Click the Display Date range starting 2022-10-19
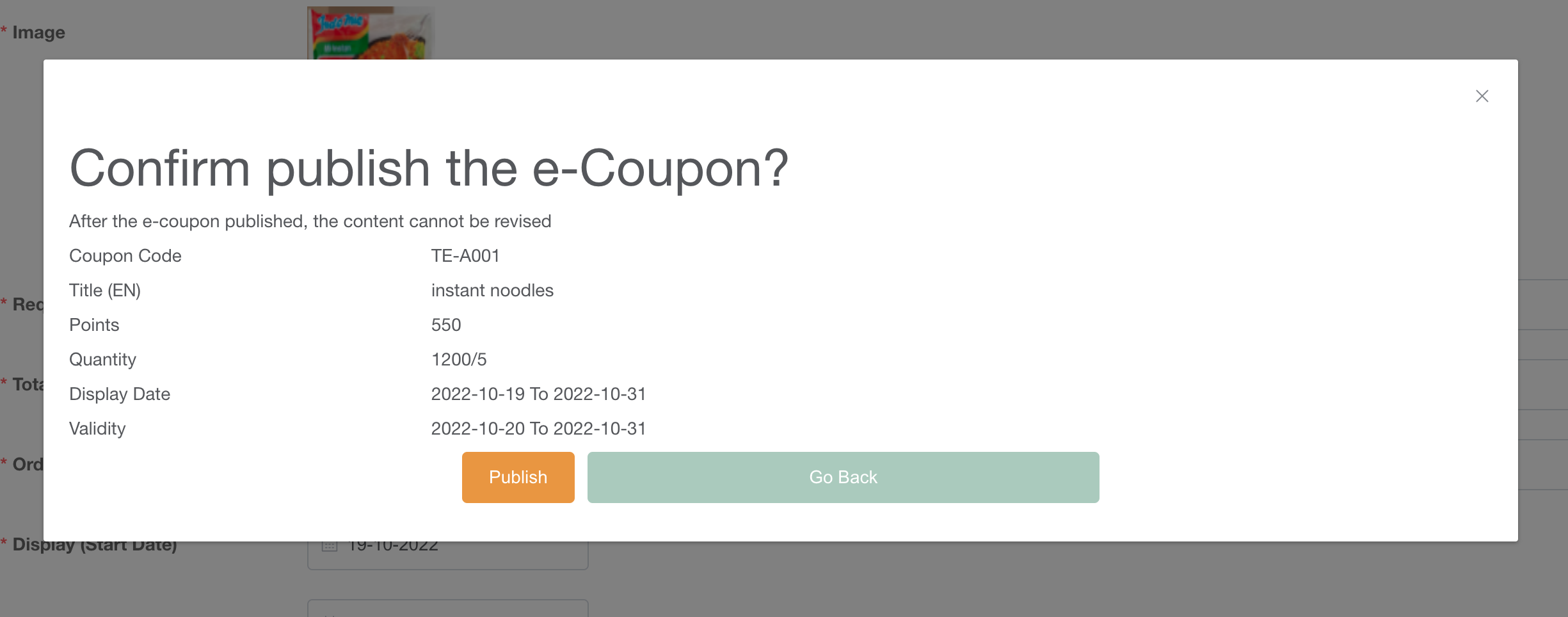This screenshot has width=1568, height=617. tap(538, 394)
